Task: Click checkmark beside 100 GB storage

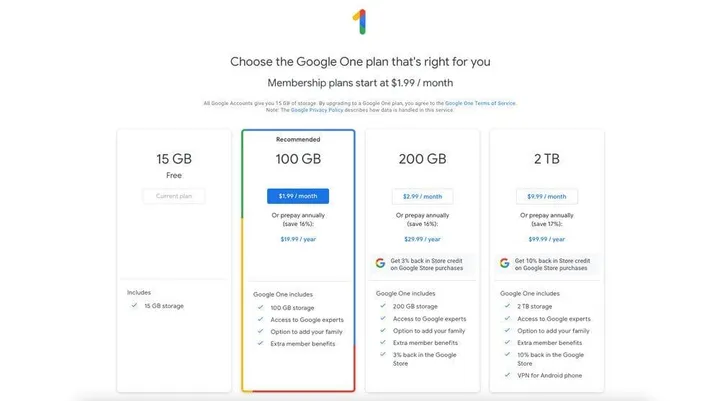Action: coord(258,307)
